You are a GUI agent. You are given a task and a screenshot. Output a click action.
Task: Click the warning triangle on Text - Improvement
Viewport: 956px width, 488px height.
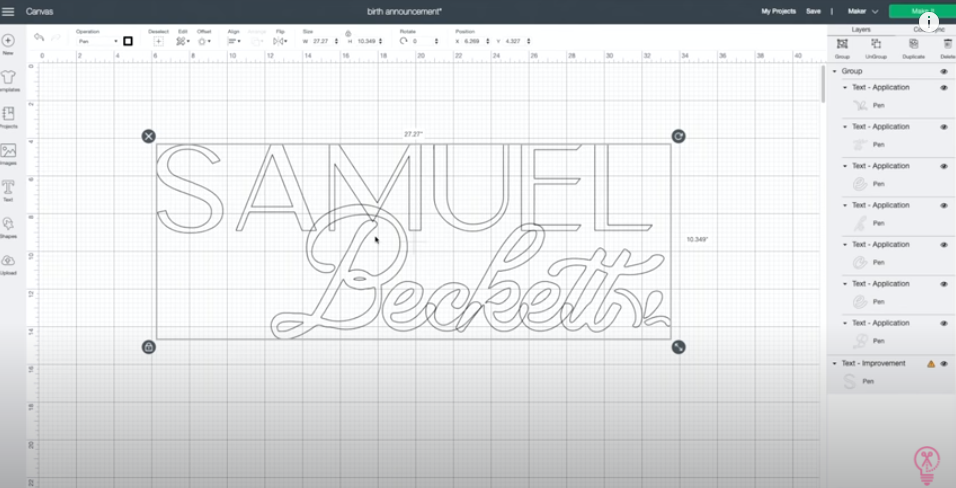930,364
